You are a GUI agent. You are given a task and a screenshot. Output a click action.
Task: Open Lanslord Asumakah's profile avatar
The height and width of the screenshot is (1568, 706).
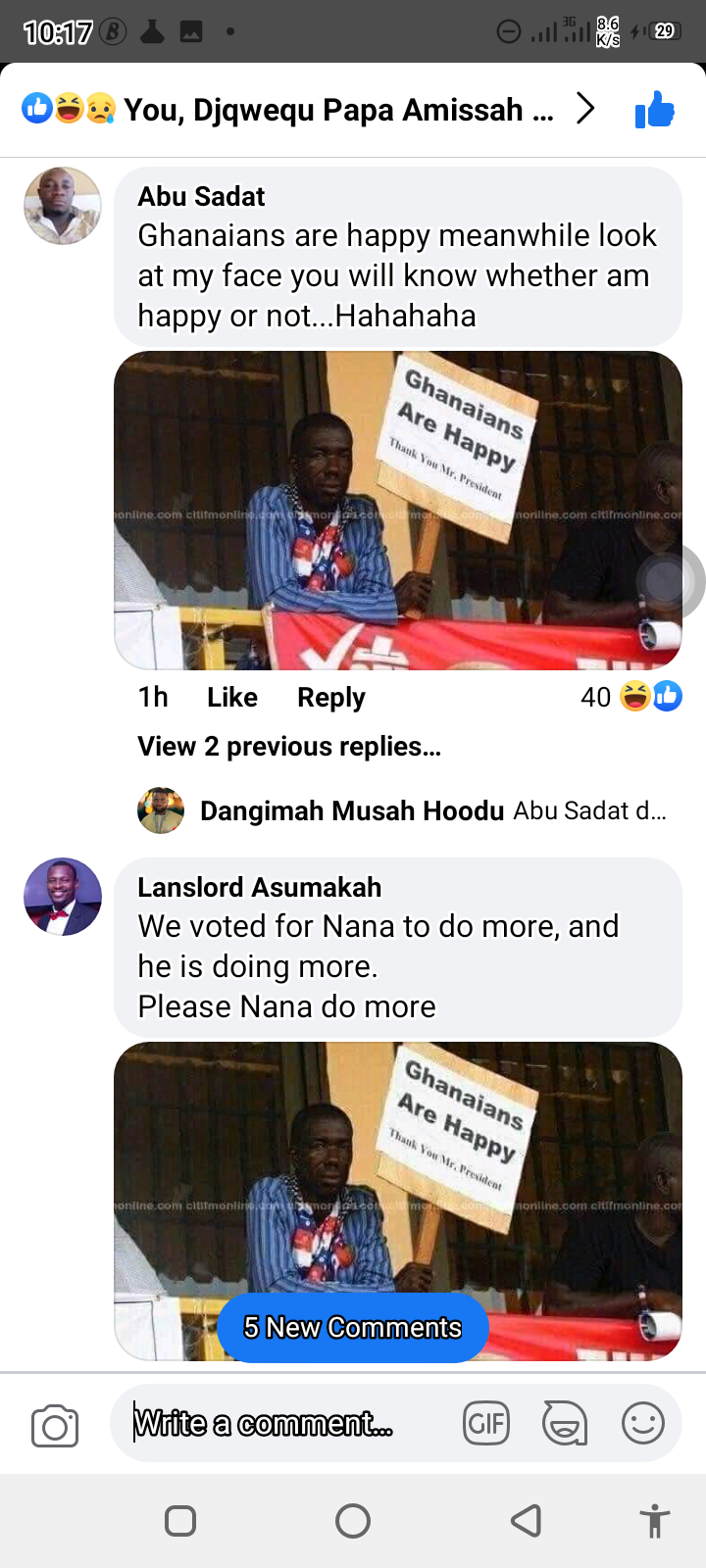tap(63, 897)
